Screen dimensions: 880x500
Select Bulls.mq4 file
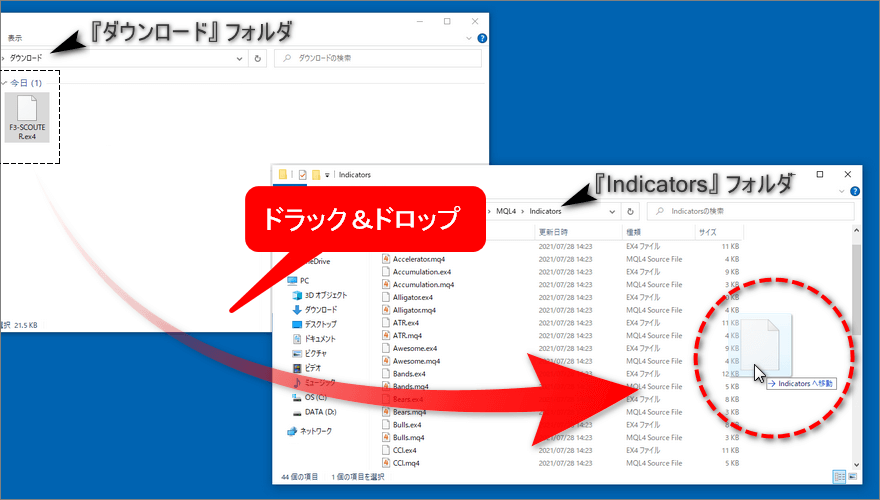point(409,438)
